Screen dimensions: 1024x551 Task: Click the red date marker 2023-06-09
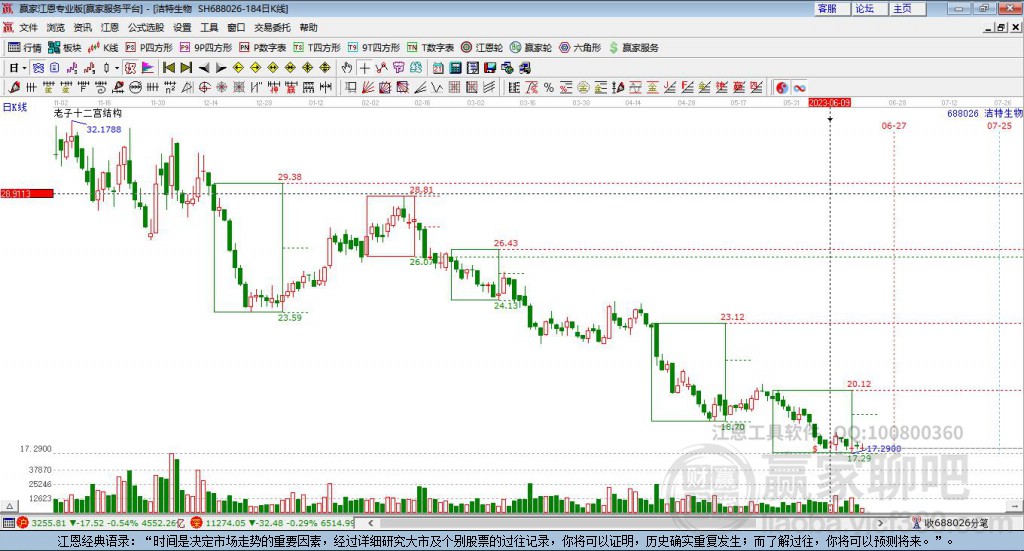click(829, 102)
